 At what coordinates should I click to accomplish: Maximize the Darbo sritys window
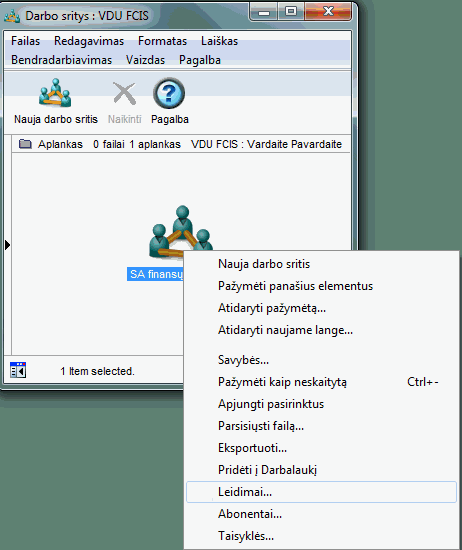[291, 12]
